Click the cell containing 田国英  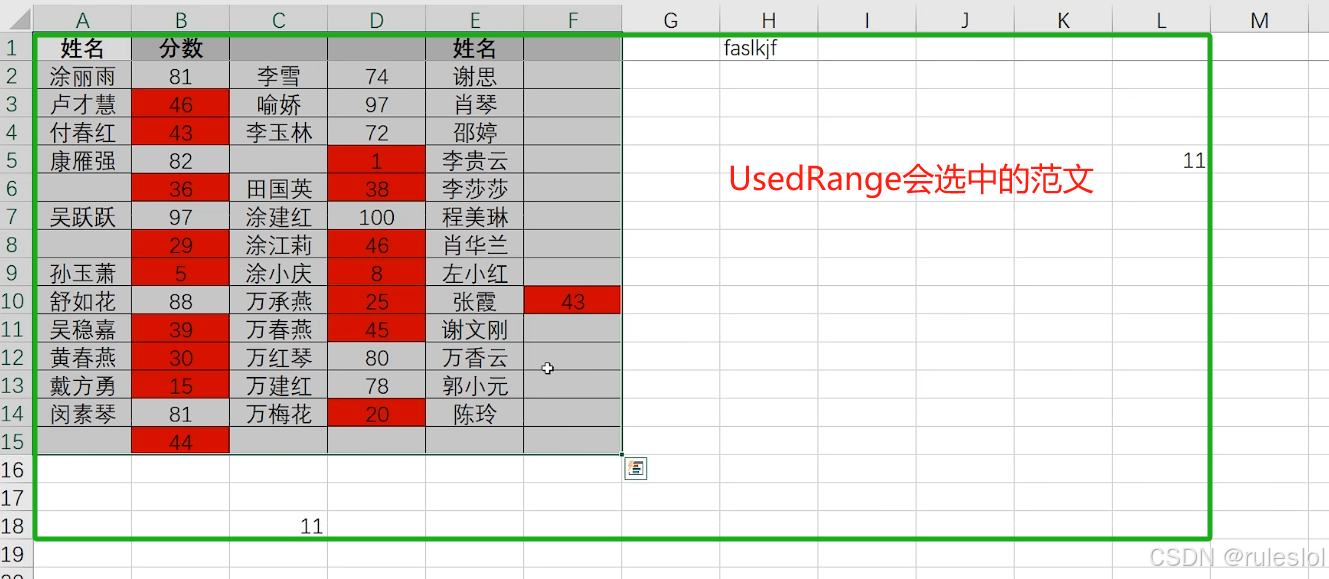pos(279,188)
